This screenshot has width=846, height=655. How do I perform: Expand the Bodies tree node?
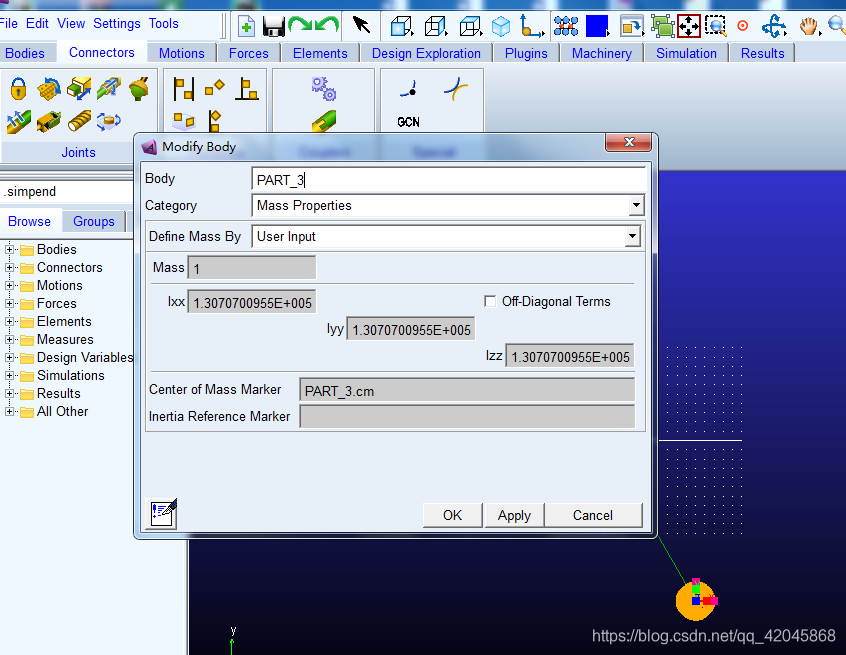click(x=11, y=250)
